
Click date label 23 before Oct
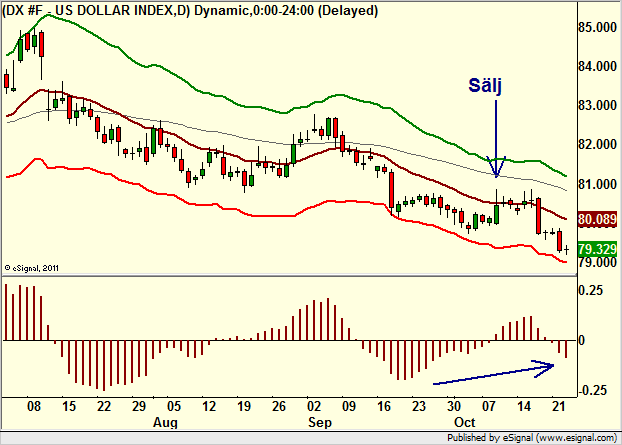click(x=419, y=407)
